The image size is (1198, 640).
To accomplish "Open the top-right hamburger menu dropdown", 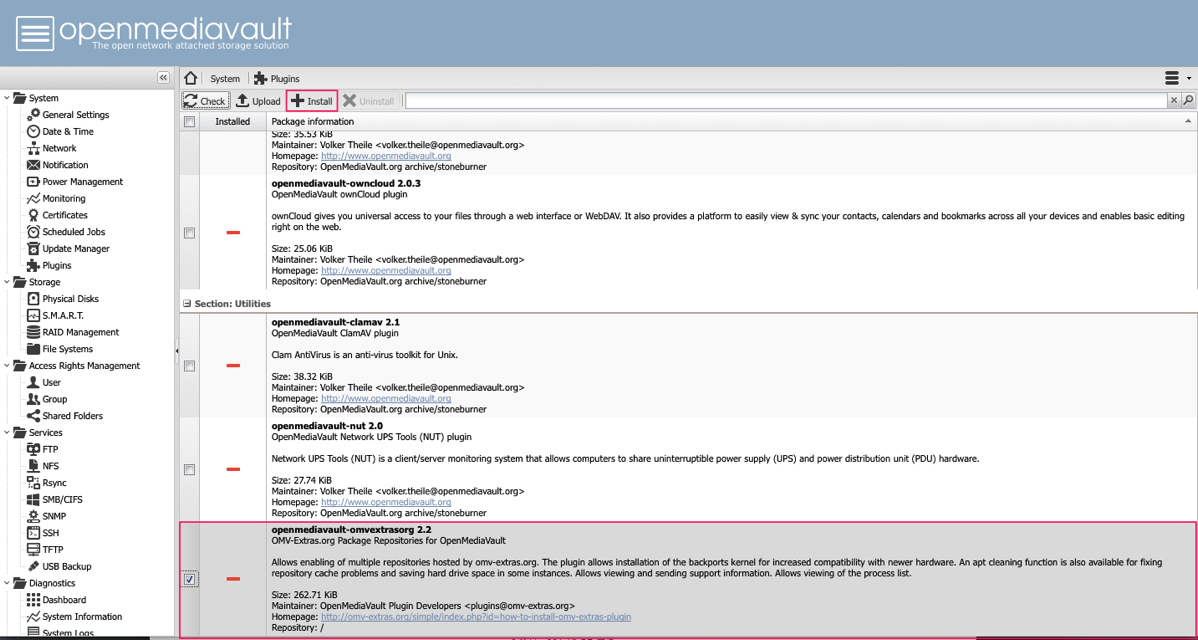I will click(1177, 78).
